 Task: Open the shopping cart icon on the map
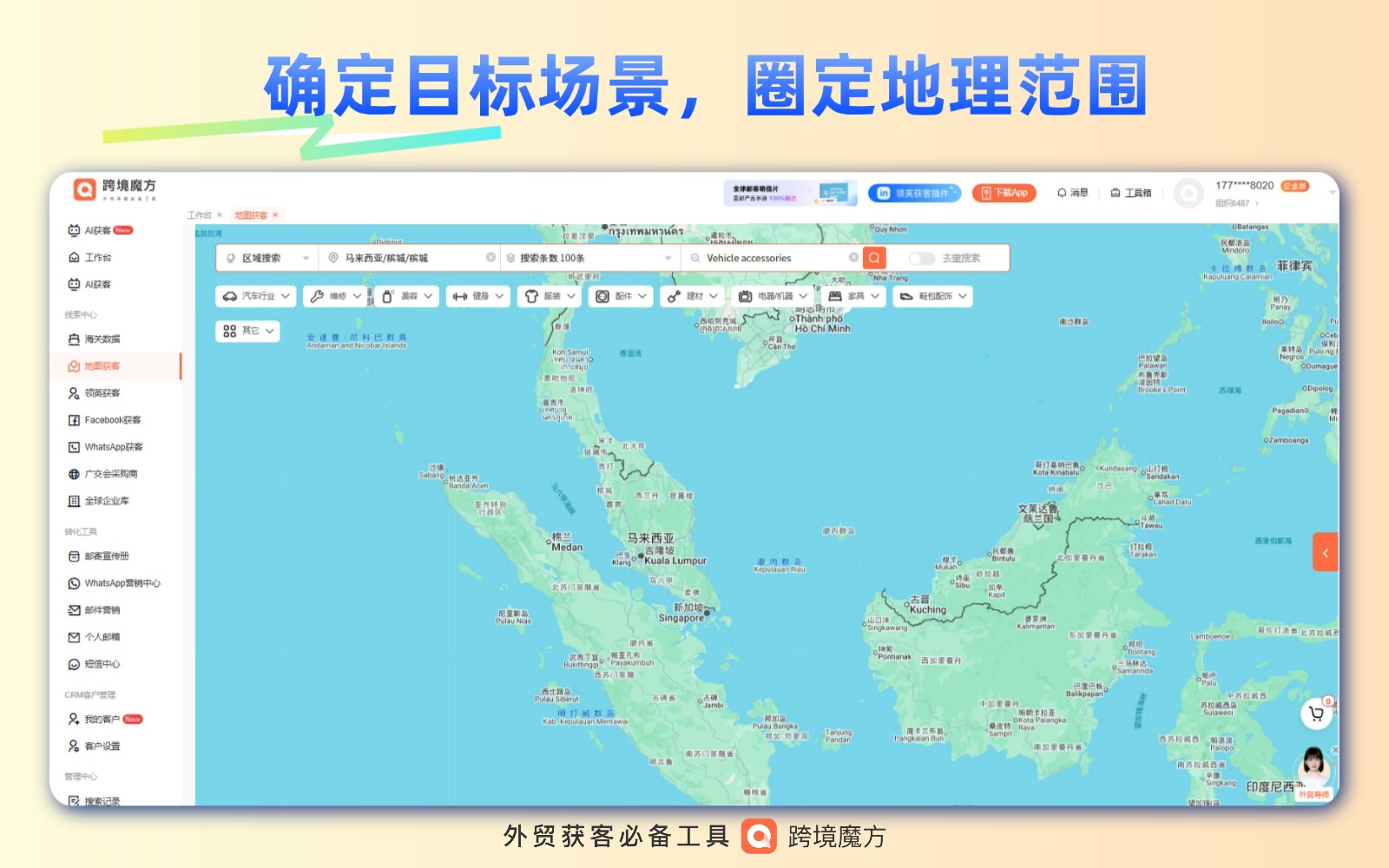click(1316, 714)
